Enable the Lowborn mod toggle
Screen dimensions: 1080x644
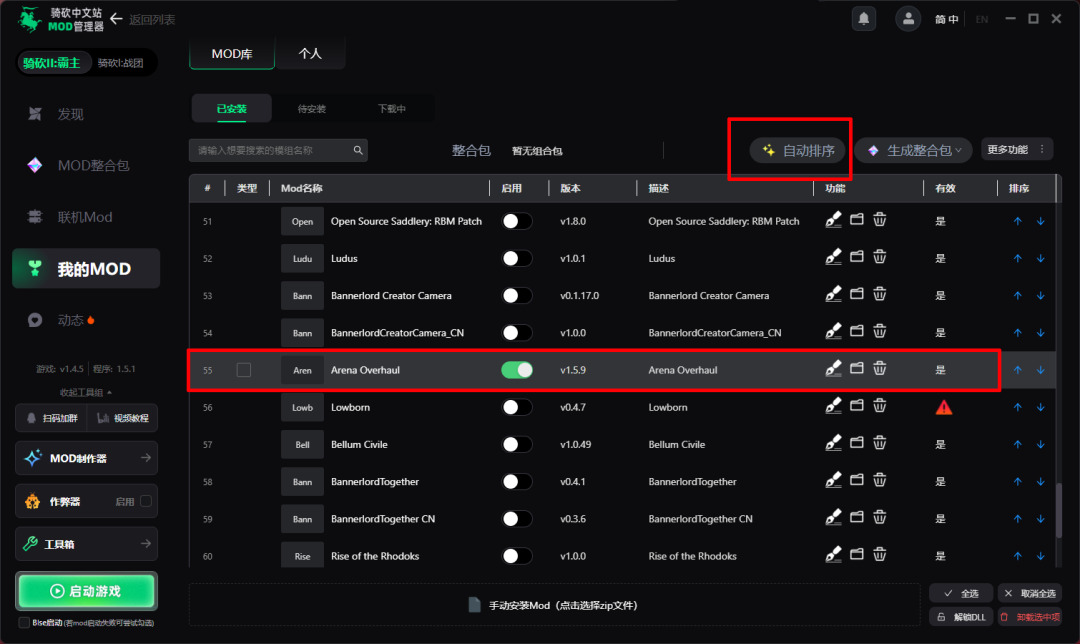coord(517,407)
